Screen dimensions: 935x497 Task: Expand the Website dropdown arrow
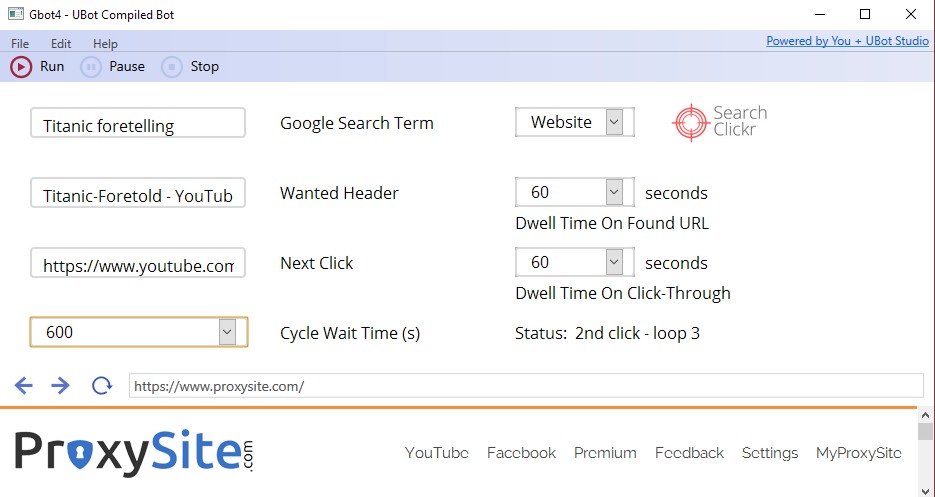[x=614, y=122]
